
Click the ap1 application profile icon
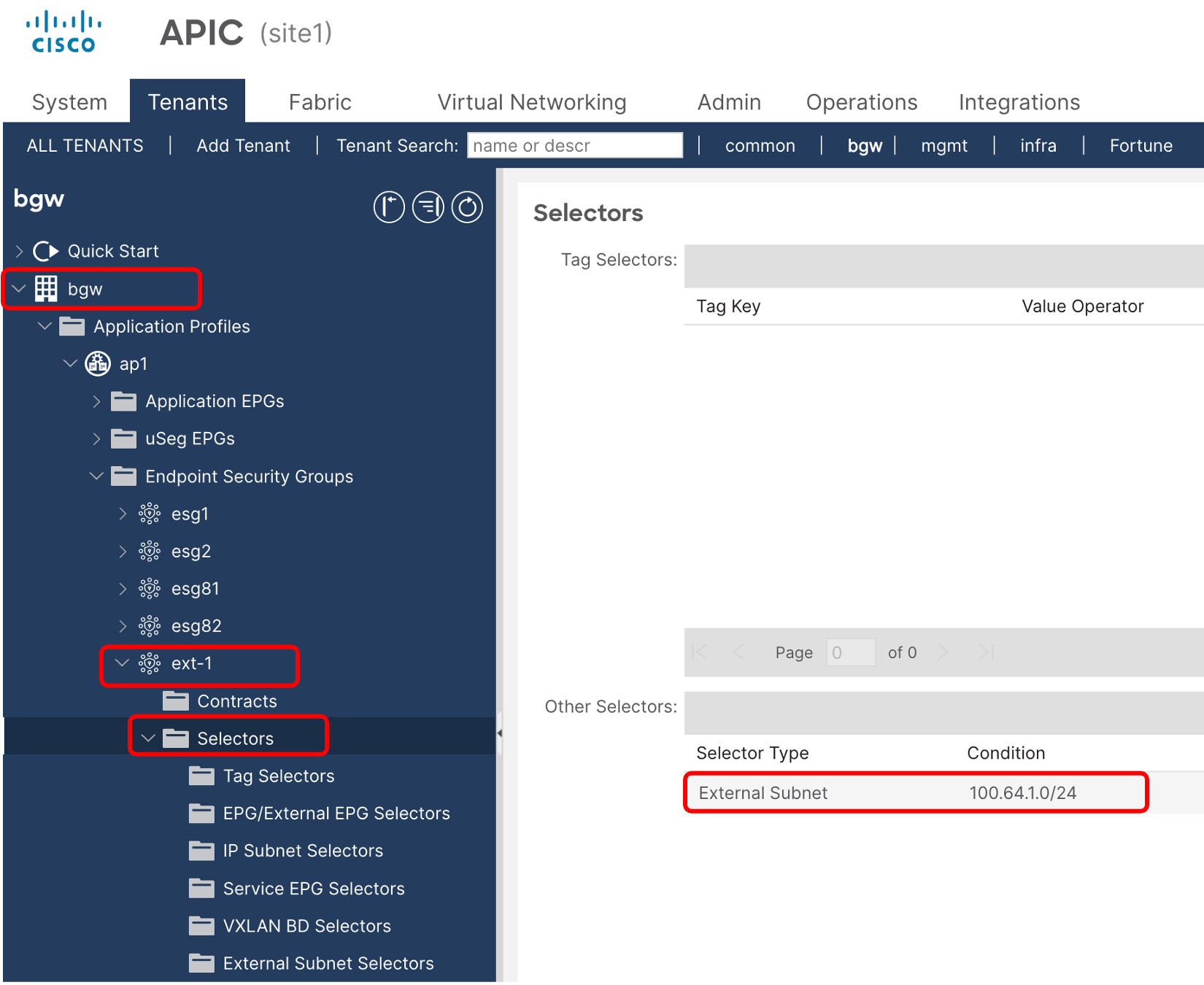pos(98,363)
